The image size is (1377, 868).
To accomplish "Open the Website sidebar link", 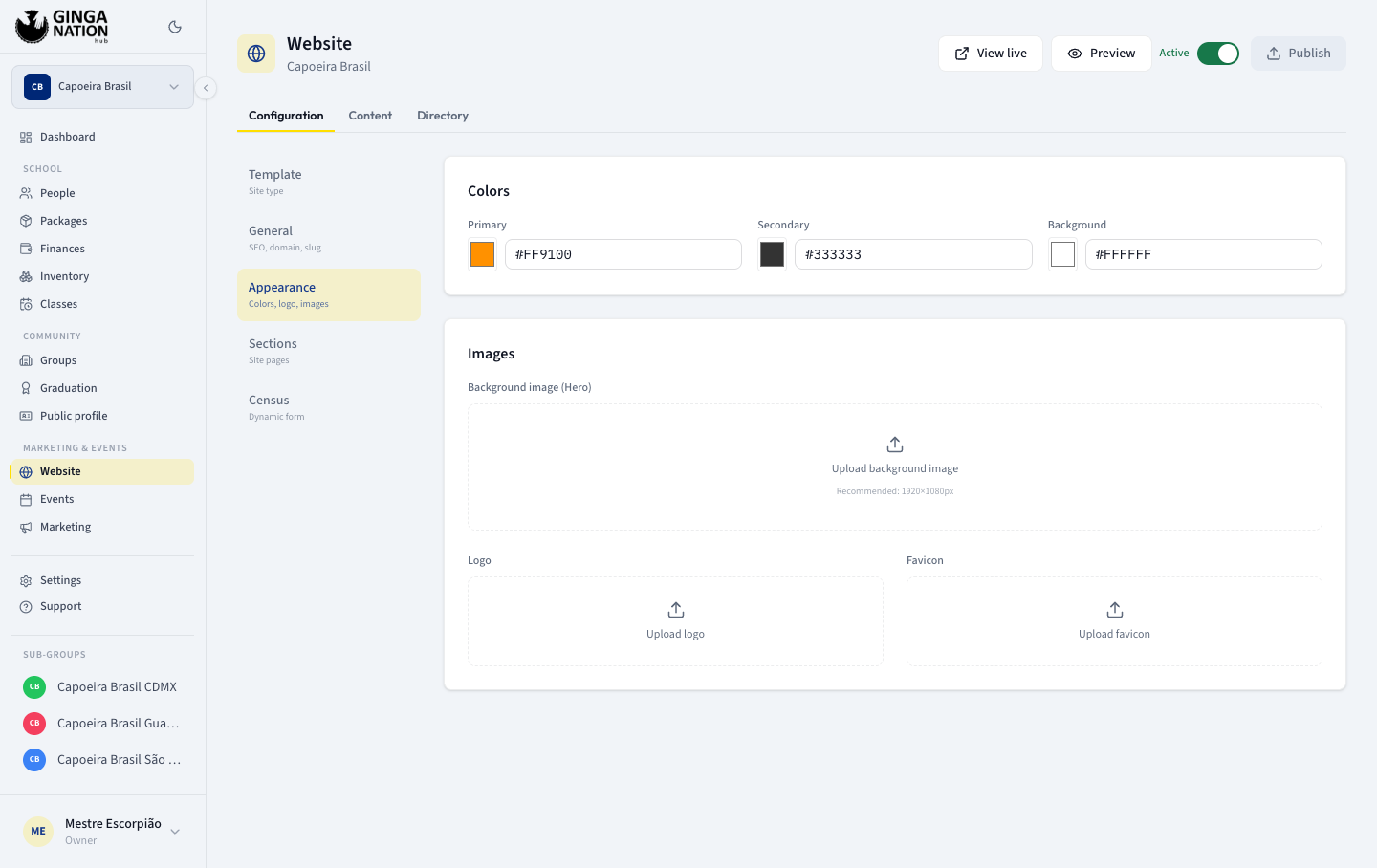I will coord(102,471).
